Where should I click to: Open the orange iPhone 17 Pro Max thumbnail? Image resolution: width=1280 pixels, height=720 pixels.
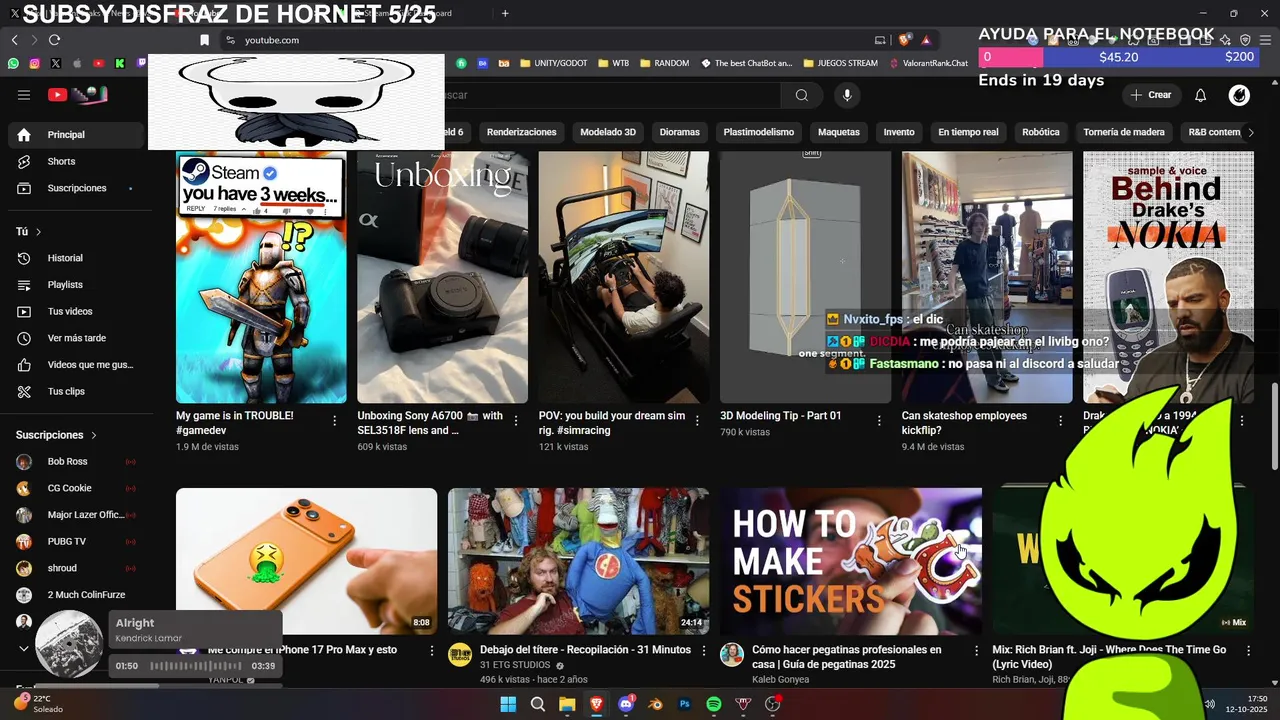pyautogui.click(x=306, y=561)
